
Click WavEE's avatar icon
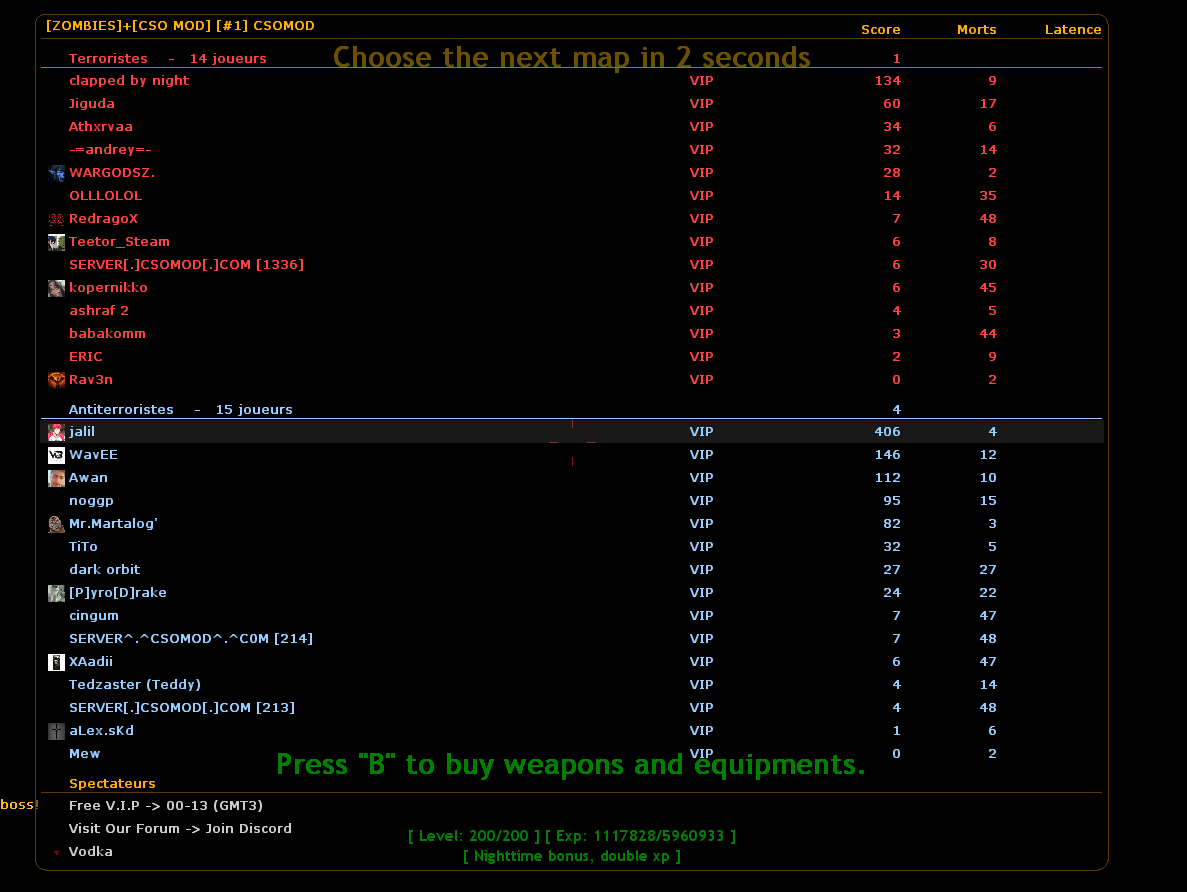tap(56, 455)
